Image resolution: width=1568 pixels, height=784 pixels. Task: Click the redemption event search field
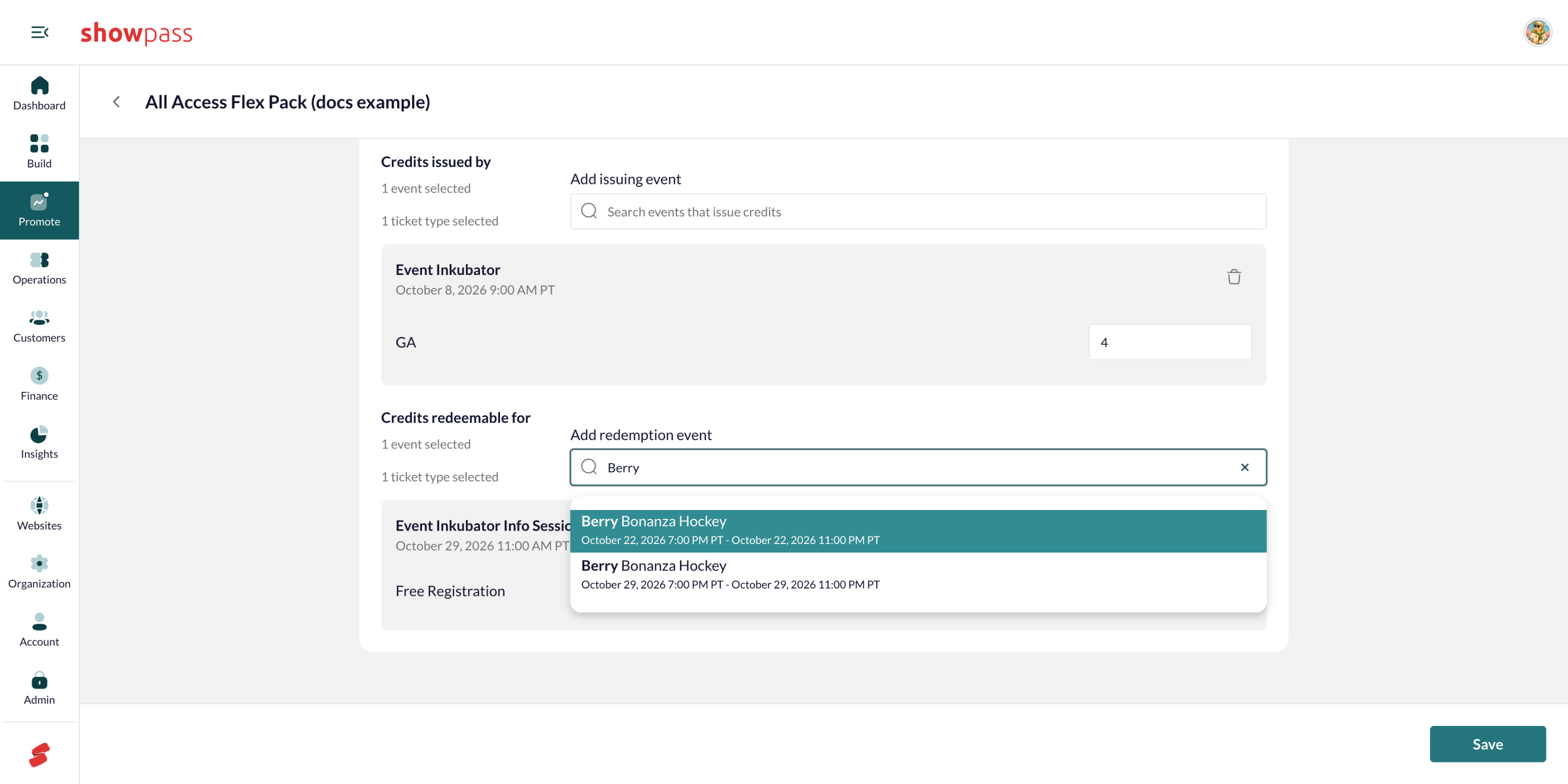pos(918,467)
